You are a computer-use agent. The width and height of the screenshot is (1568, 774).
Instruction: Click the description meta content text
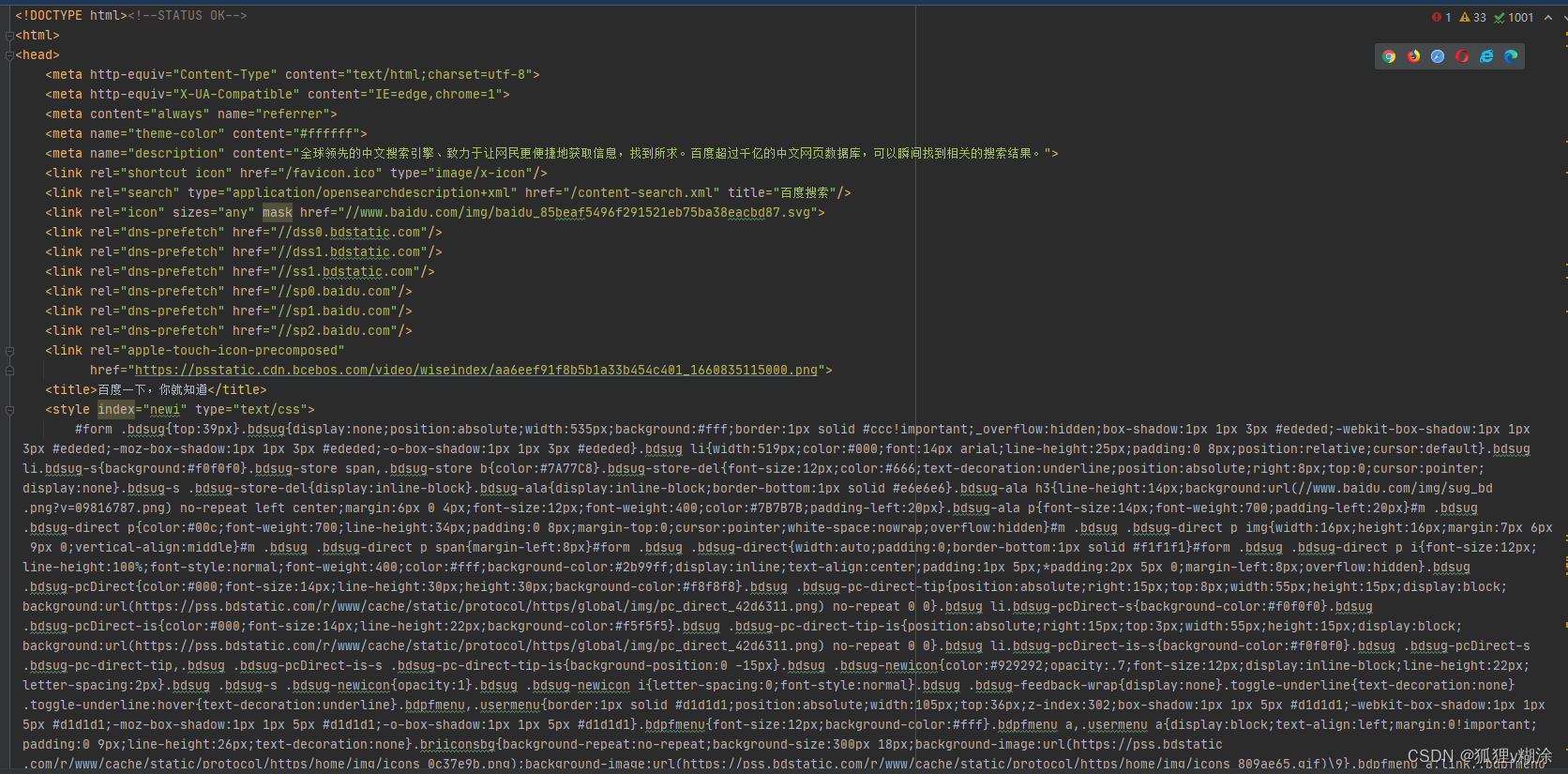[671, 154]
